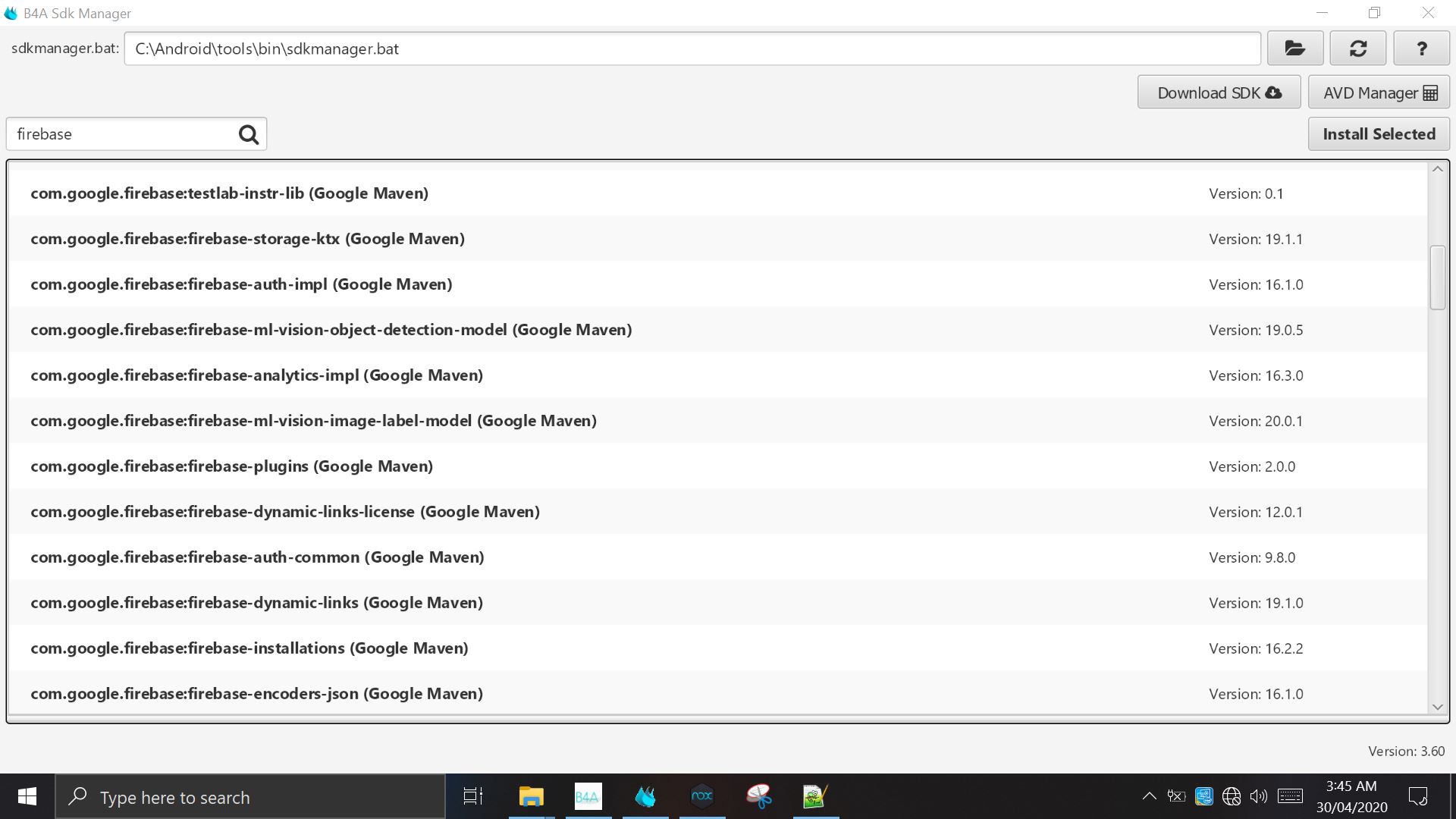Click Version: 12.0.1 text
Viewport: 1456px width, 819px height.
click(x=1256, y=512)
